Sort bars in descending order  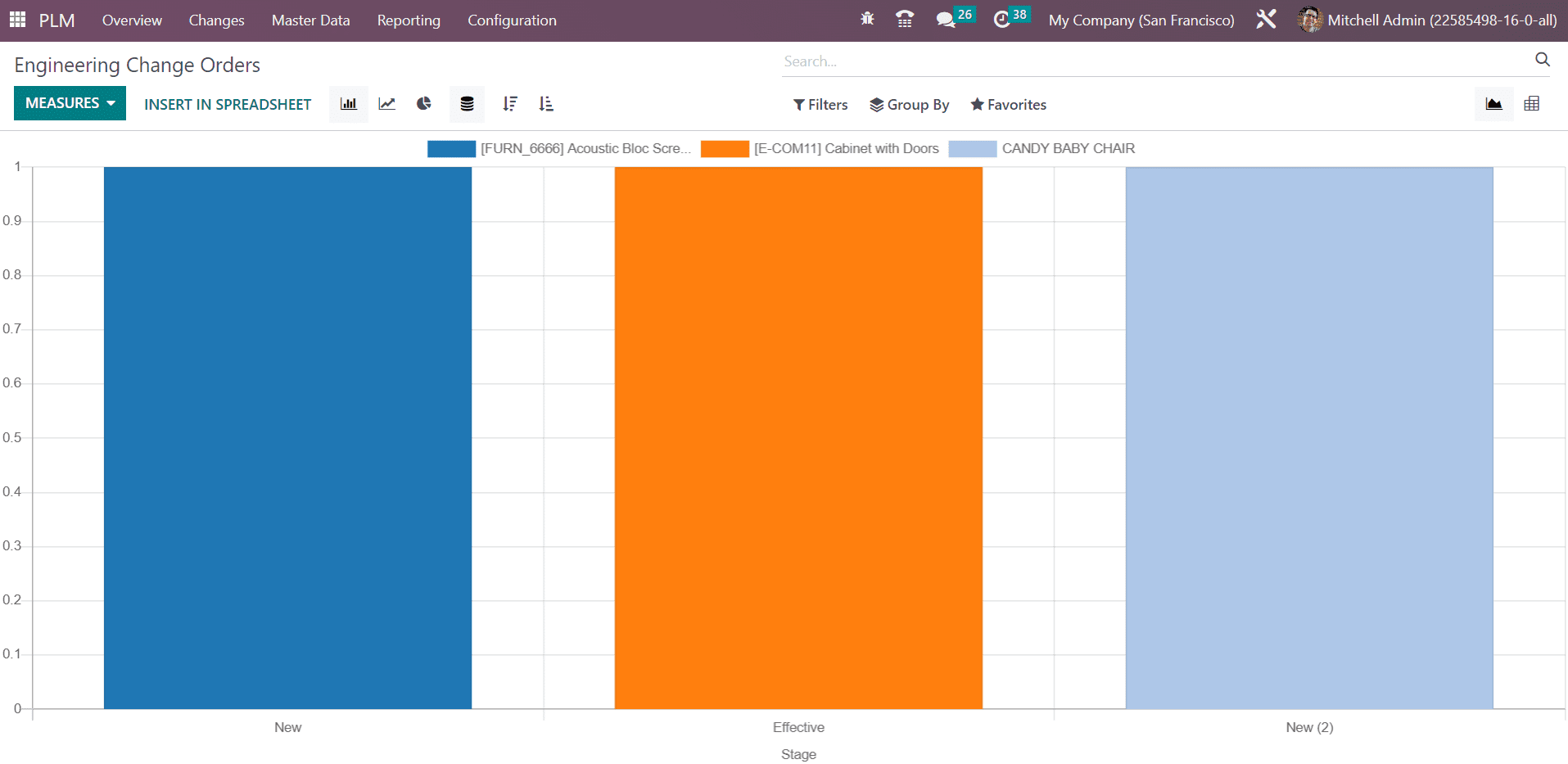click(510, 104)
